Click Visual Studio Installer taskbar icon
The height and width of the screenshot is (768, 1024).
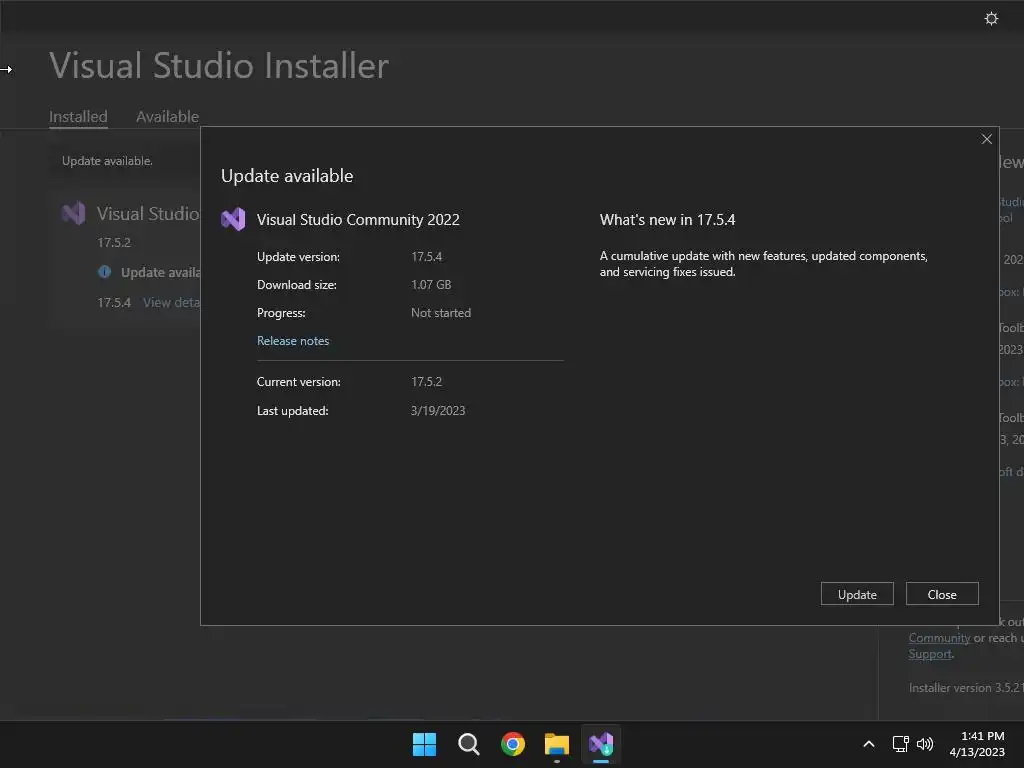[601, 744]
